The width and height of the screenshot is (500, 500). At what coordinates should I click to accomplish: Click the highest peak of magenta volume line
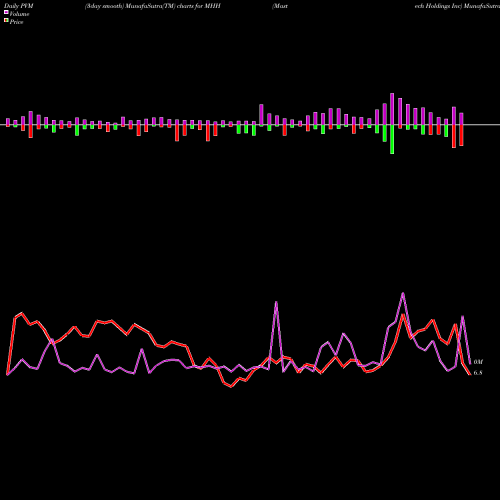(x=403, y=293)
